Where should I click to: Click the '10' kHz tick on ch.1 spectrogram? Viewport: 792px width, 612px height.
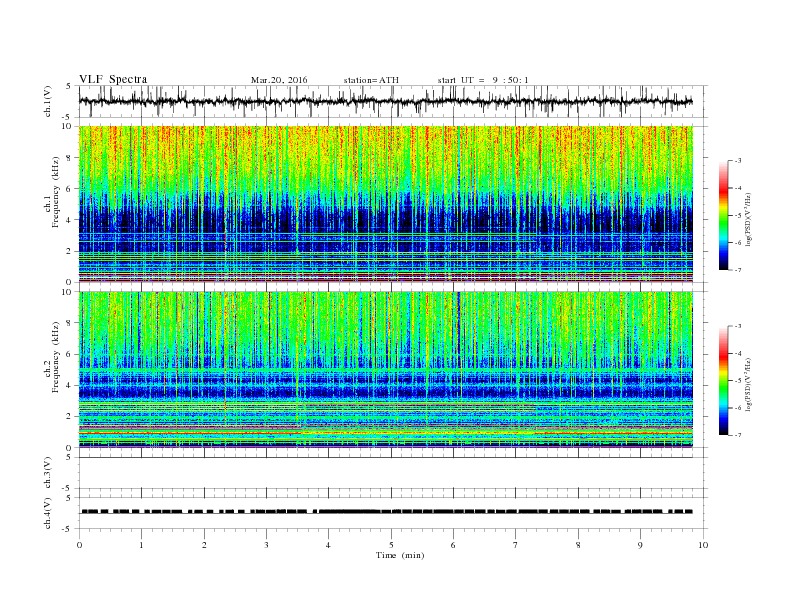click(x=67, y=126)
